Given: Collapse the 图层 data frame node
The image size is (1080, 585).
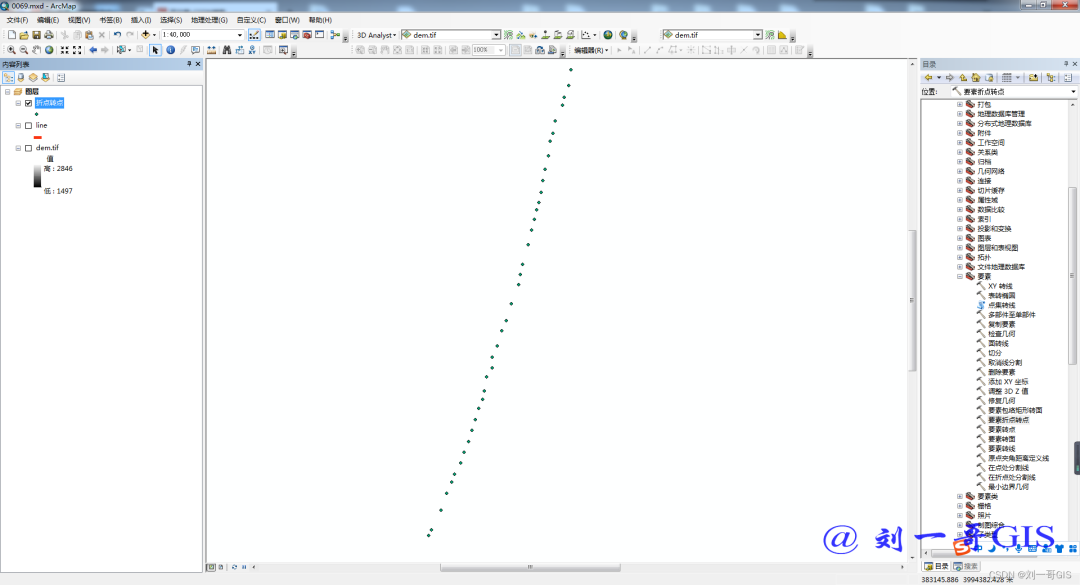Looking at the screenshot, I should click(x=8, y=92).
